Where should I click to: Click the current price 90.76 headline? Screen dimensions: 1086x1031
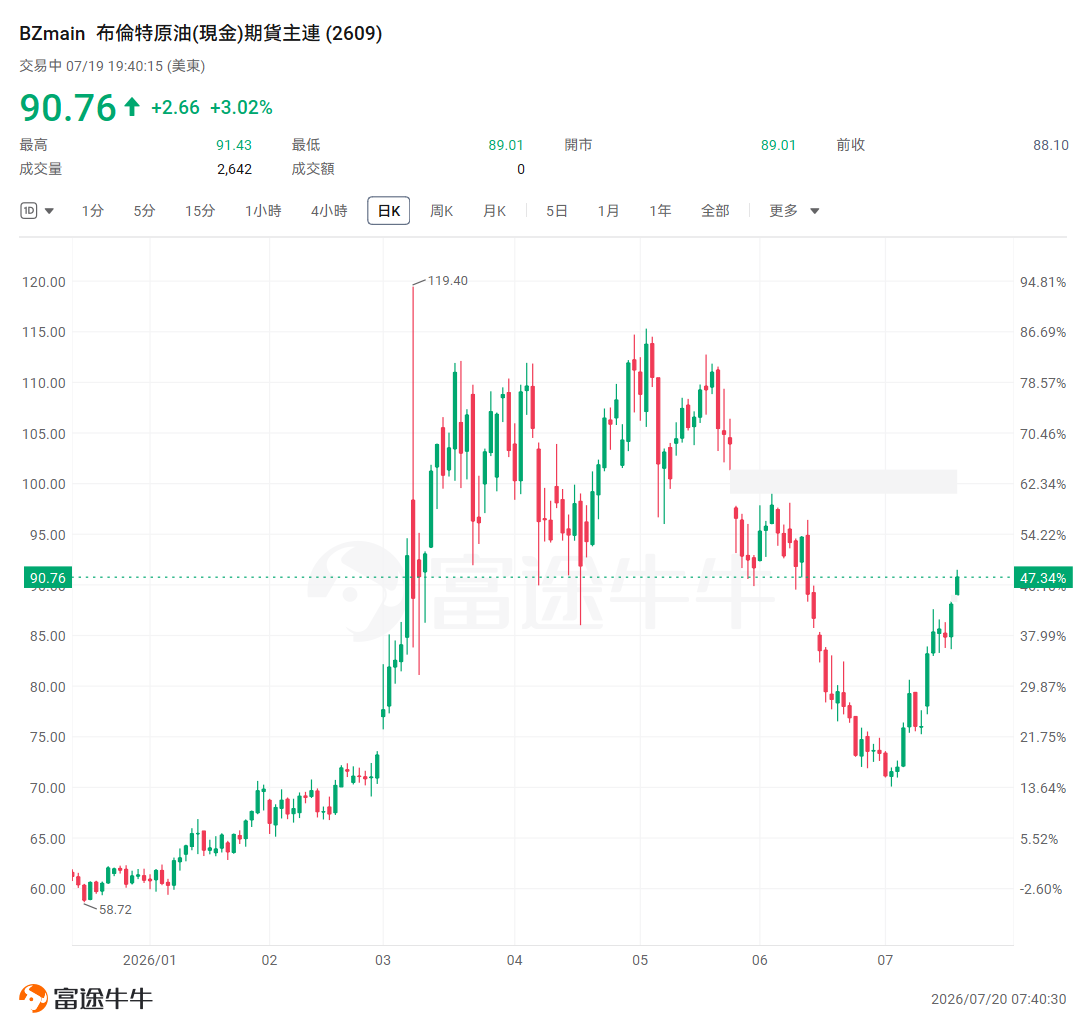coord(68,107)
